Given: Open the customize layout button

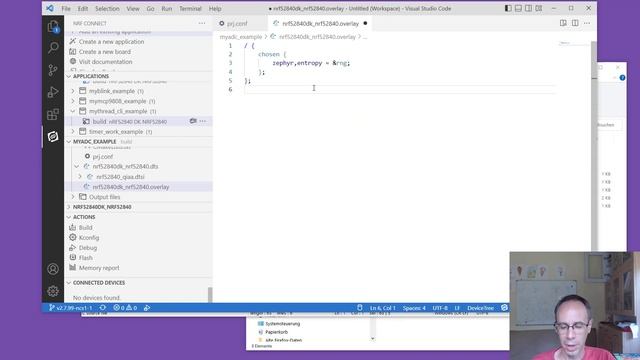Looking at the screenshot, I should click(x=539, y=8).
